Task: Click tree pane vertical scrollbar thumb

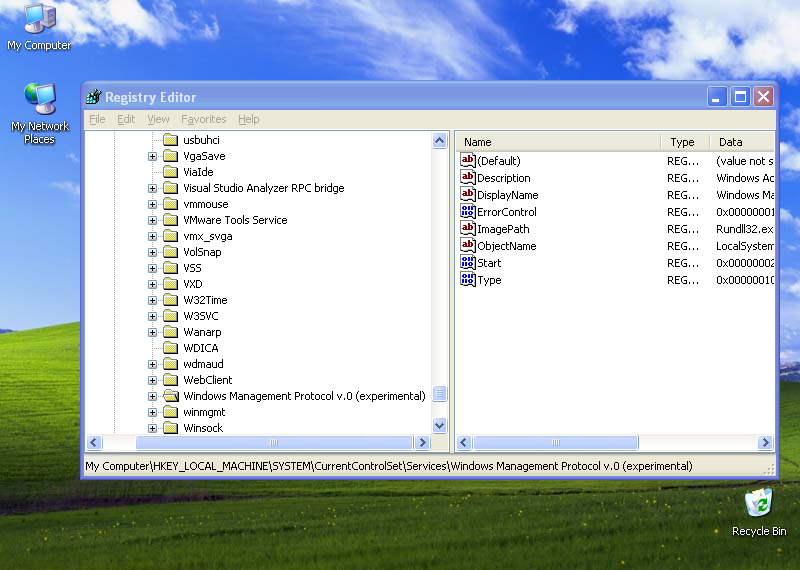Action: click(x=439, y=393)
